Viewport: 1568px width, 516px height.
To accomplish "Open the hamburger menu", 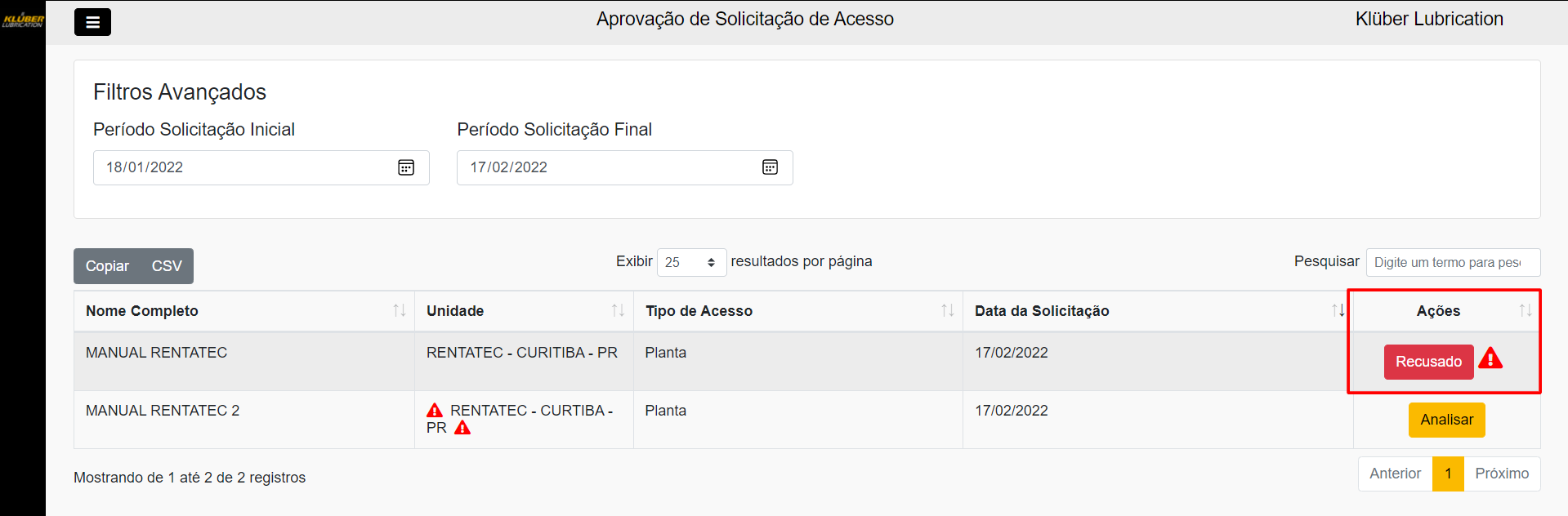I will click(x=92, y=22).
